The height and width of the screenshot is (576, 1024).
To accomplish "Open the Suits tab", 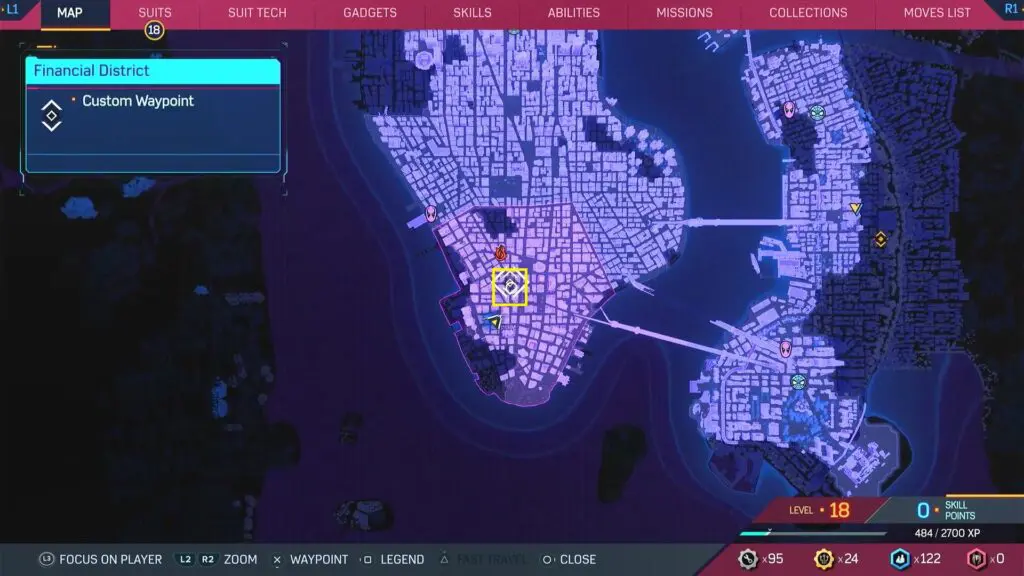I will 155,13.
